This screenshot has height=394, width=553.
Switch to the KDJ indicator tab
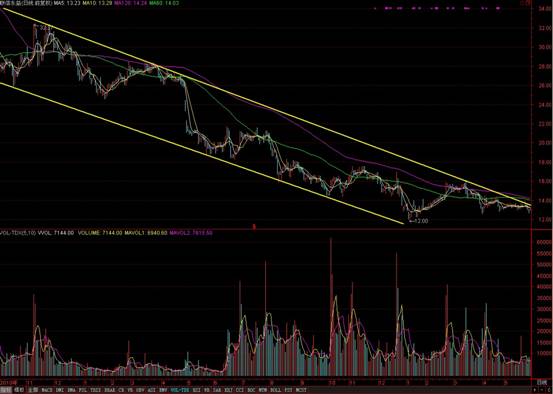[228, 390]
